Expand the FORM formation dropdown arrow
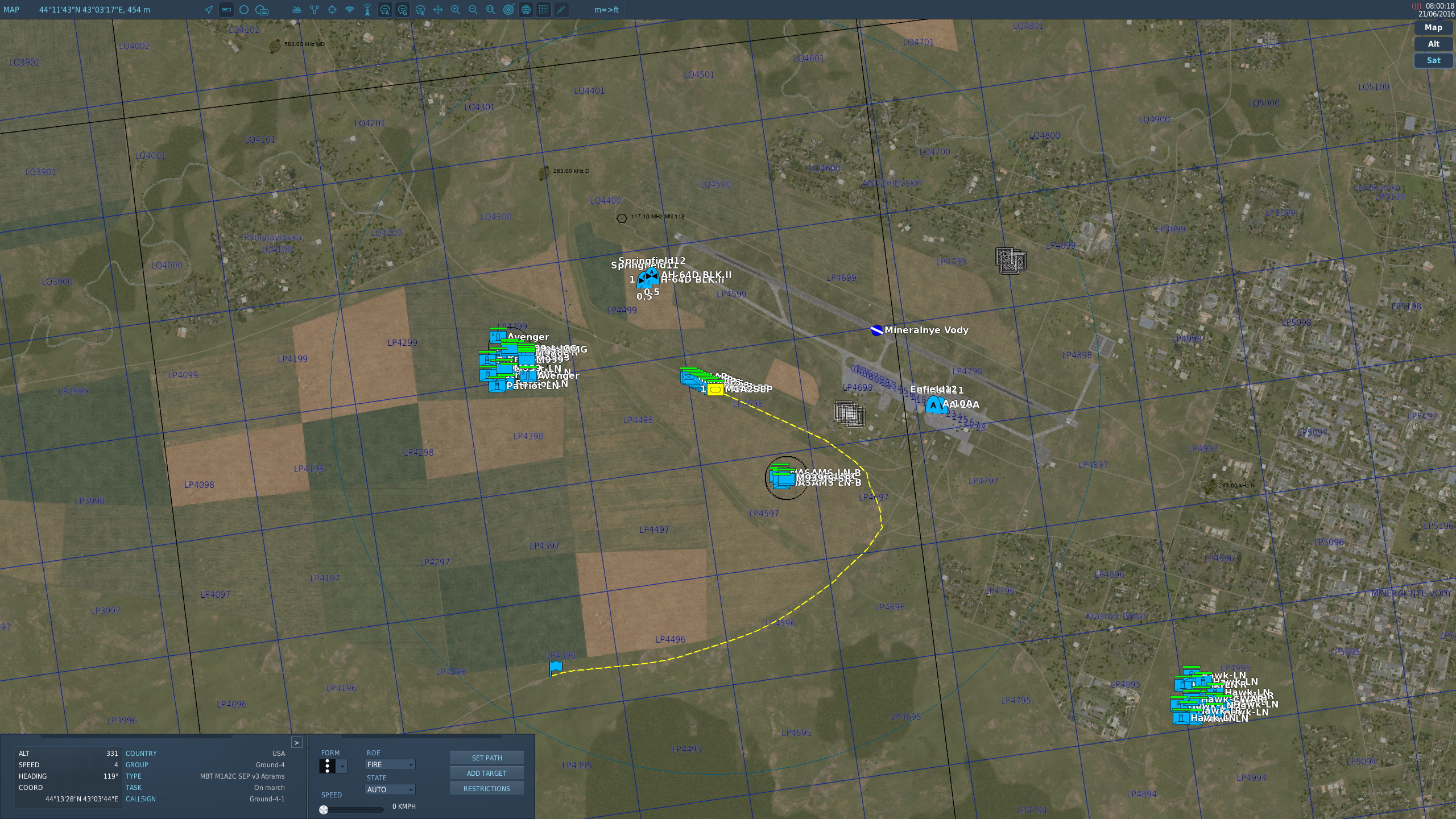 pyautogui.click(x=342, y=767)
